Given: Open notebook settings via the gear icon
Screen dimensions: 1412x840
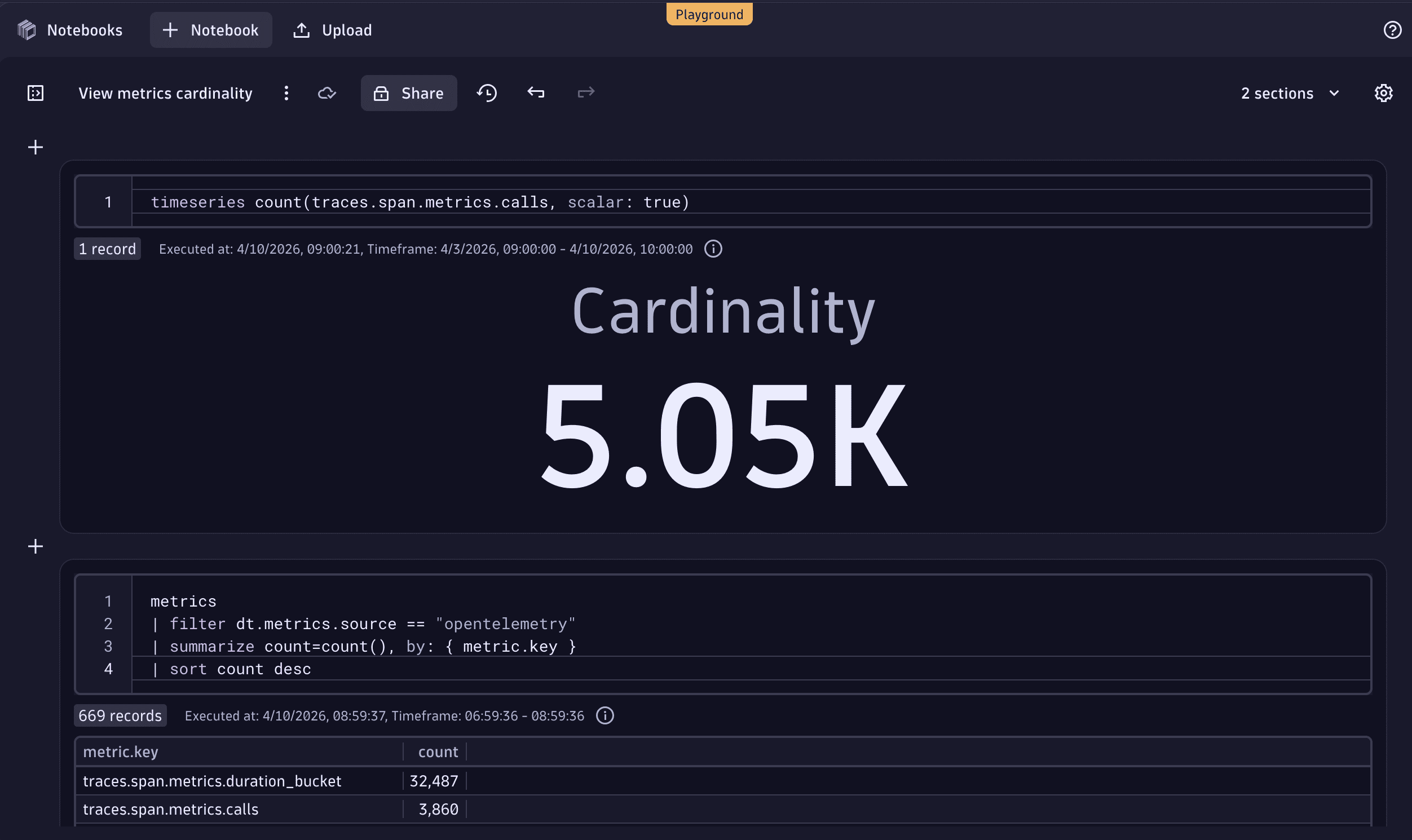Looking at the screenshot, I should point(1384,93).
